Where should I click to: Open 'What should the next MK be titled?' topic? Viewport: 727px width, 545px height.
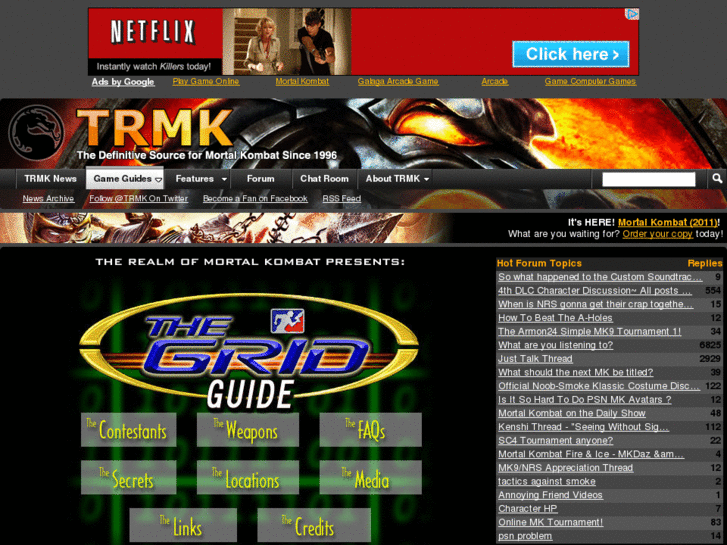pos(575,372)
